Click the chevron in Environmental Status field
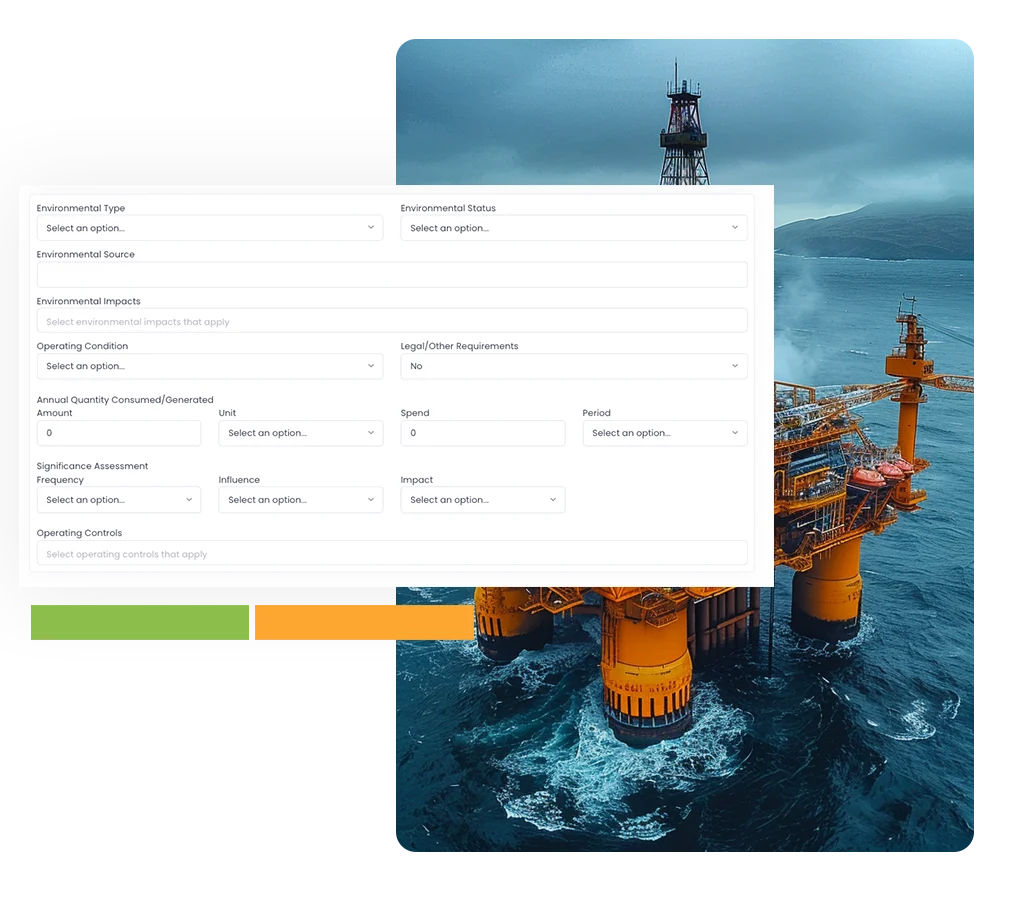1017x914 pixels. click(x=735, y=228)
